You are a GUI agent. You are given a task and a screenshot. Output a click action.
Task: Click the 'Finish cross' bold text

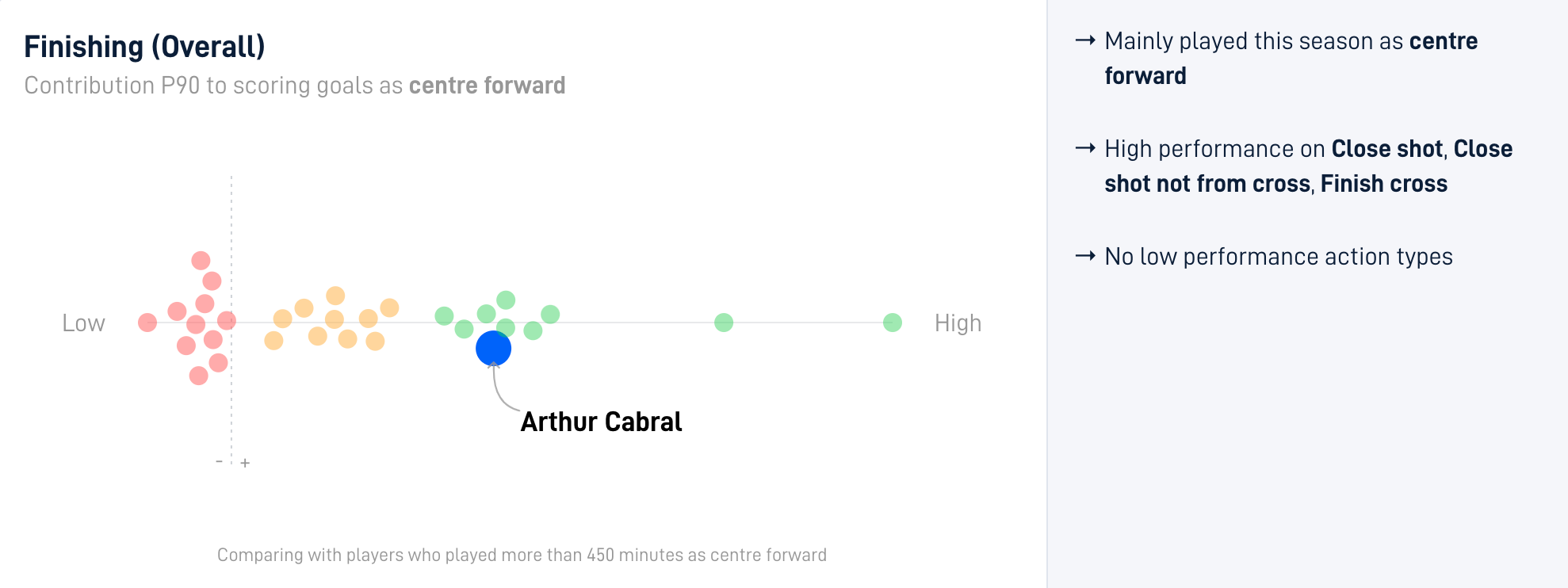click(x=1384, y=184)
